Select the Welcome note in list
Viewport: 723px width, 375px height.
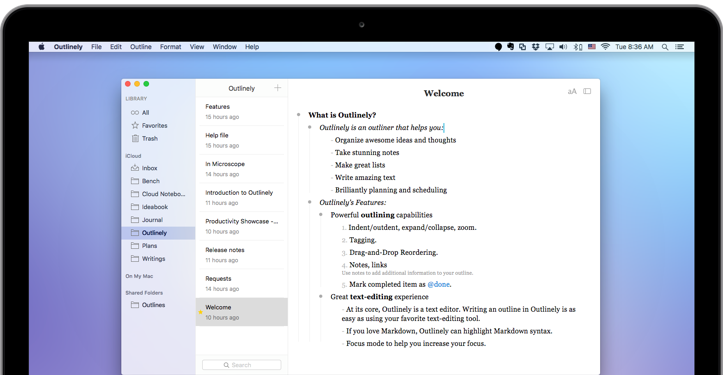click(242, 312)
